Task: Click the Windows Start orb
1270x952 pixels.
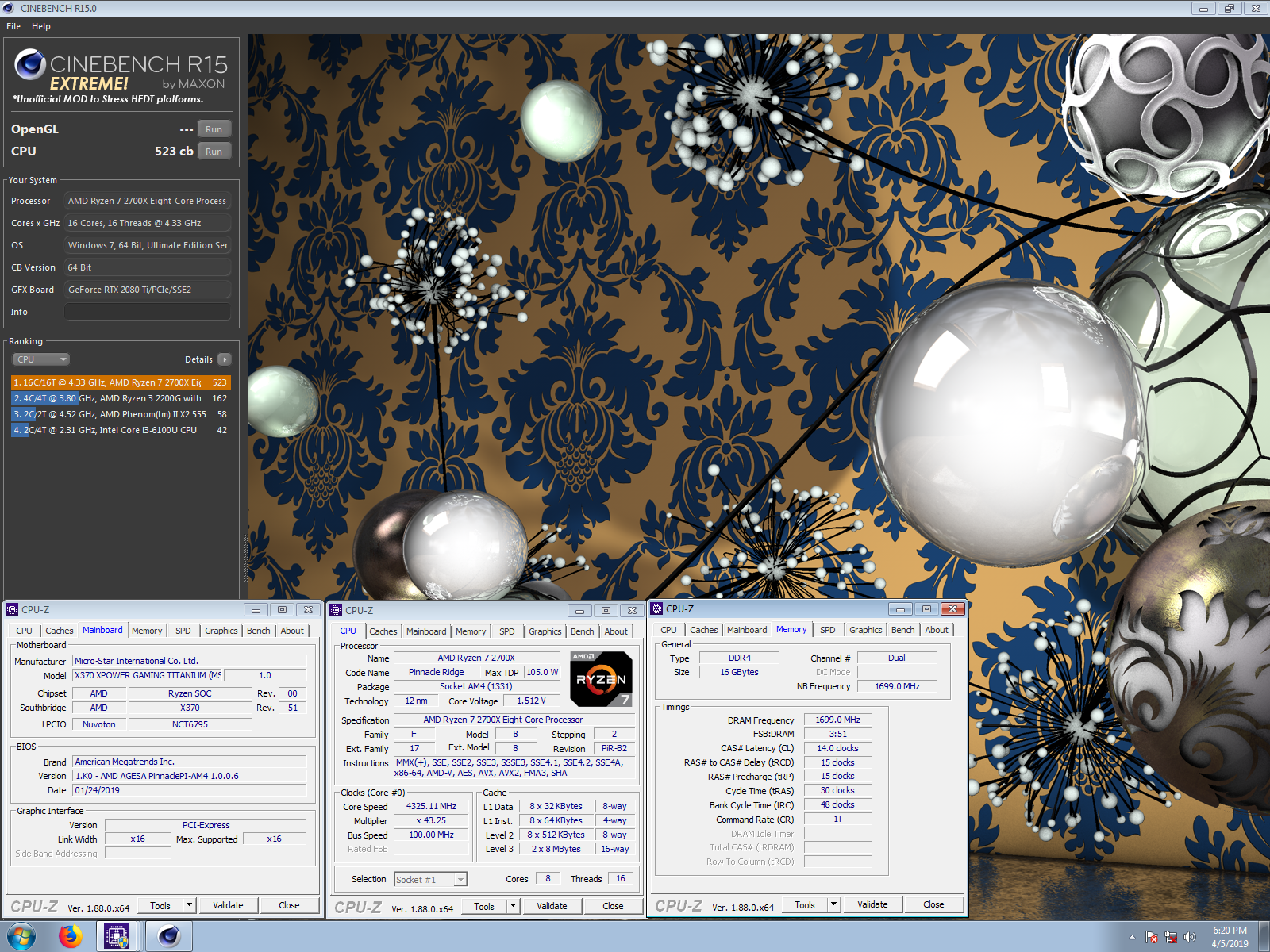Action: (x=20, y=937)
